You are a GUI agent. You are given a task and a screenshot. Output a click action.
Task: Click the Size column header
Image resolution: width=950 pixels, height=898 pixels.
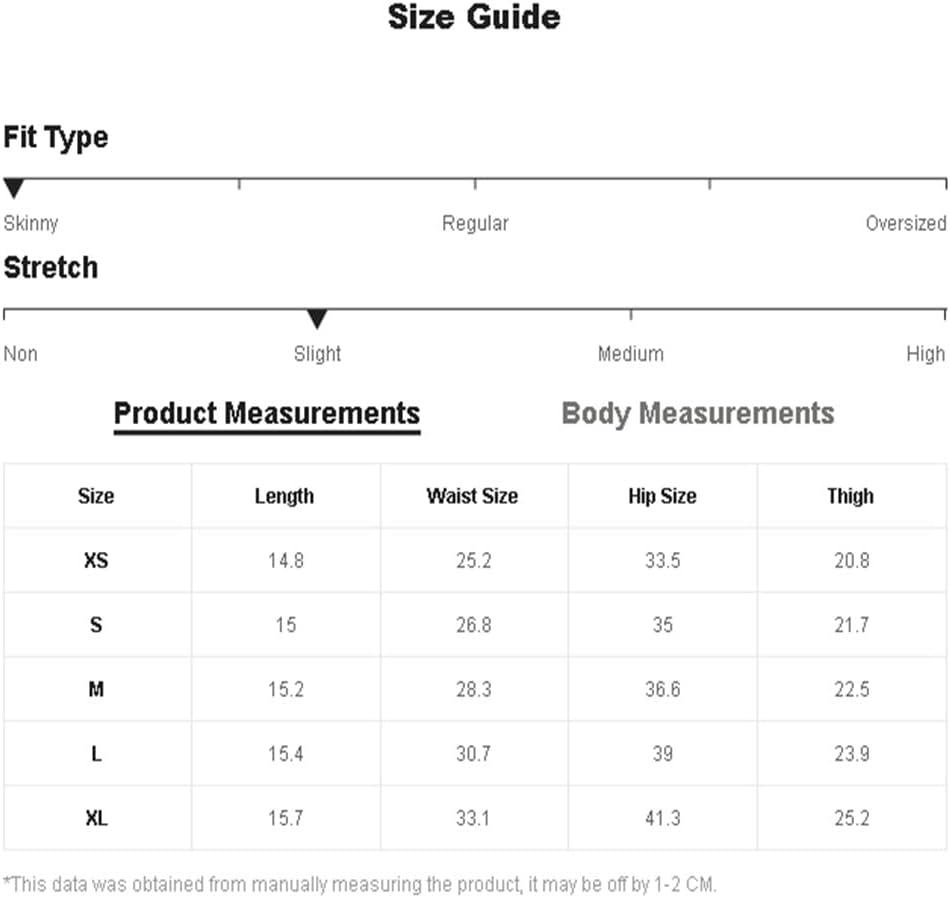coord(96,496)
